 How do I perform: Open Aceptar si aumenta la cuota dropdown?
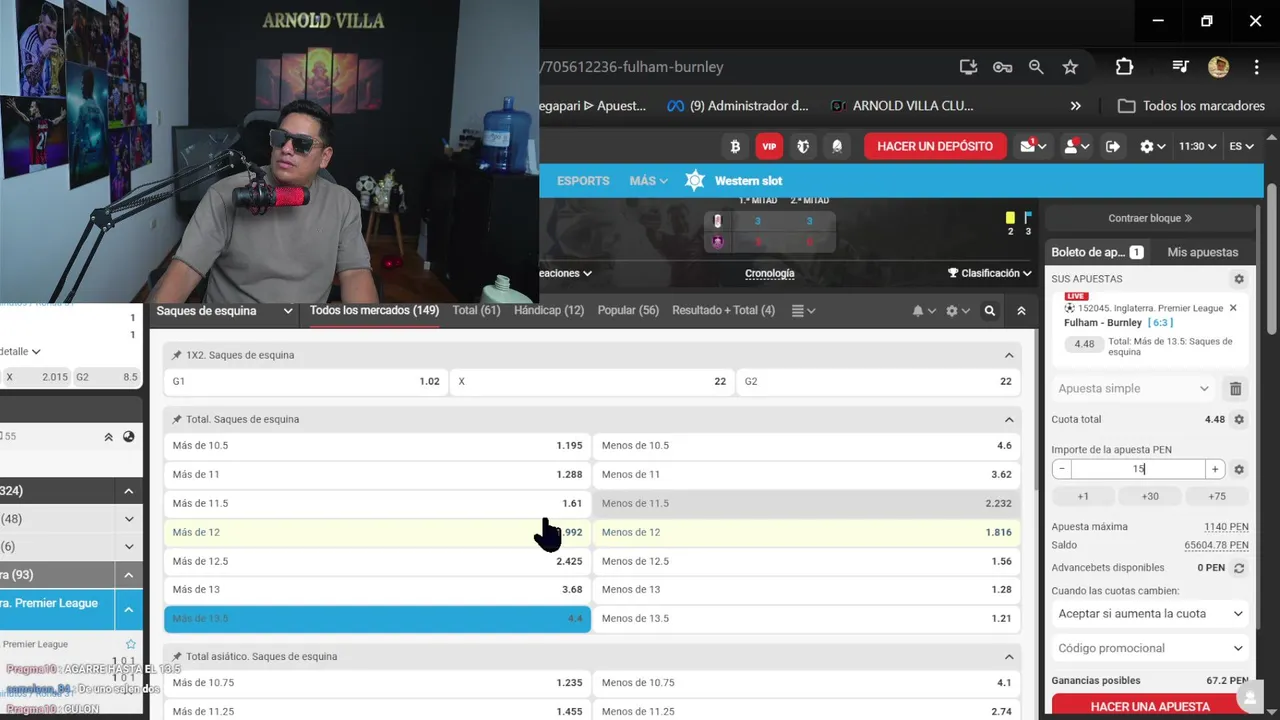1150,614
